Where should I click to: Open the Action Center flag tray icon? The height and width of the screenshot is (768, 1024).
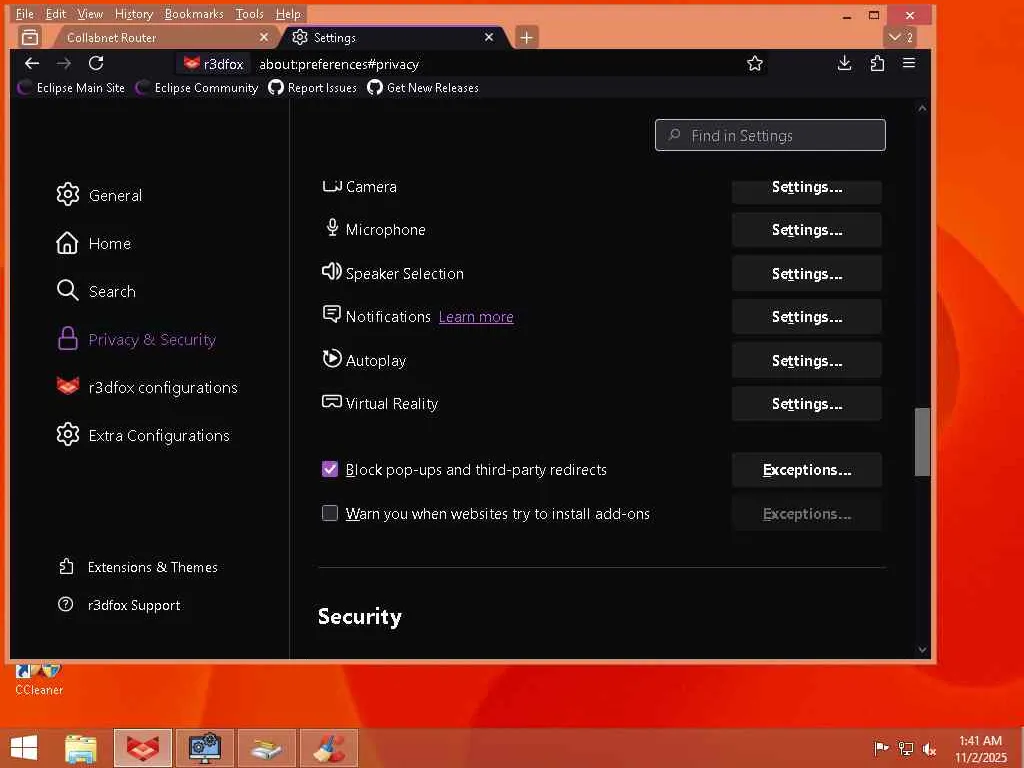point(881,748)
